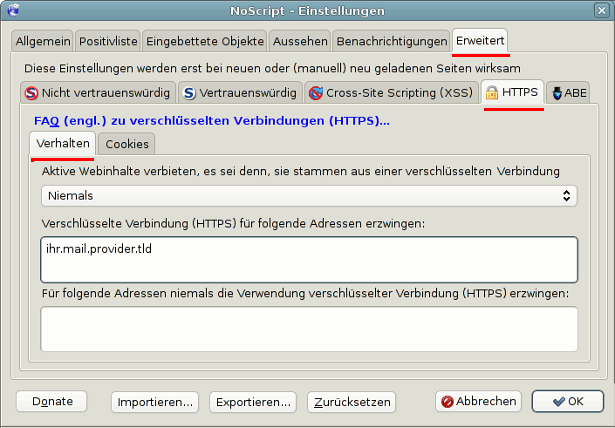Select the blue S icon for Vertrauenswürdig

coord(189,93)
